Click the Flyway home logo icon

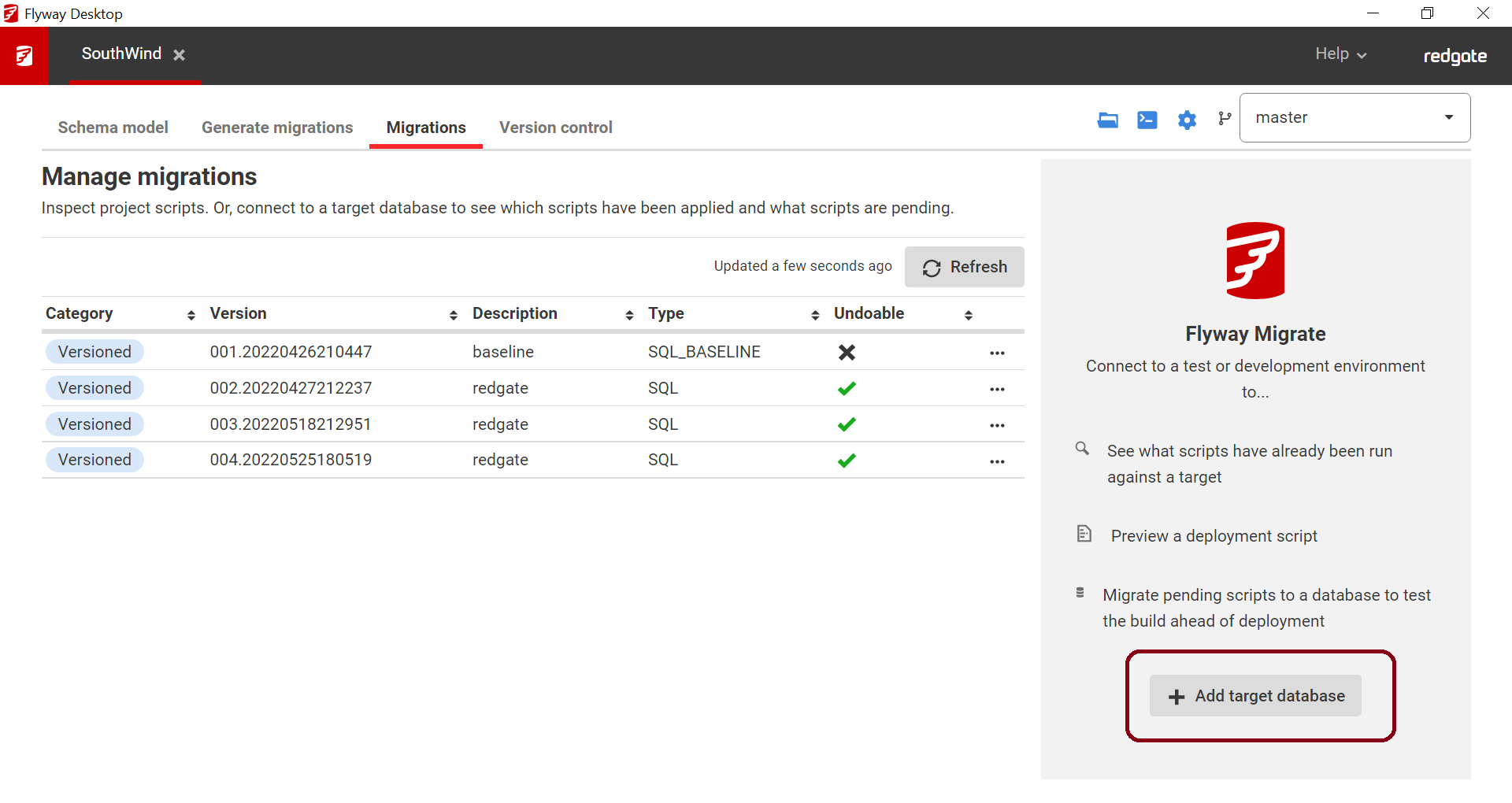coord(24,56)
